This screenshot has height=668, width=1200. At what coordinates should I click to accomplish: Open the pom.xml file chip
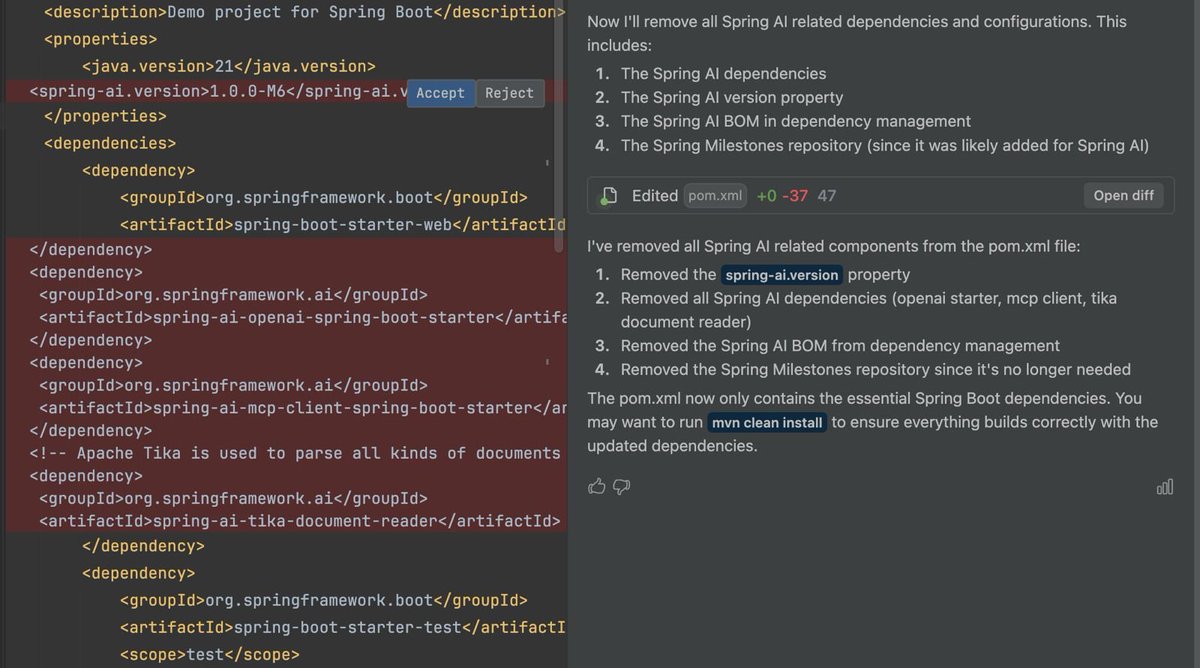click(716, 196)
